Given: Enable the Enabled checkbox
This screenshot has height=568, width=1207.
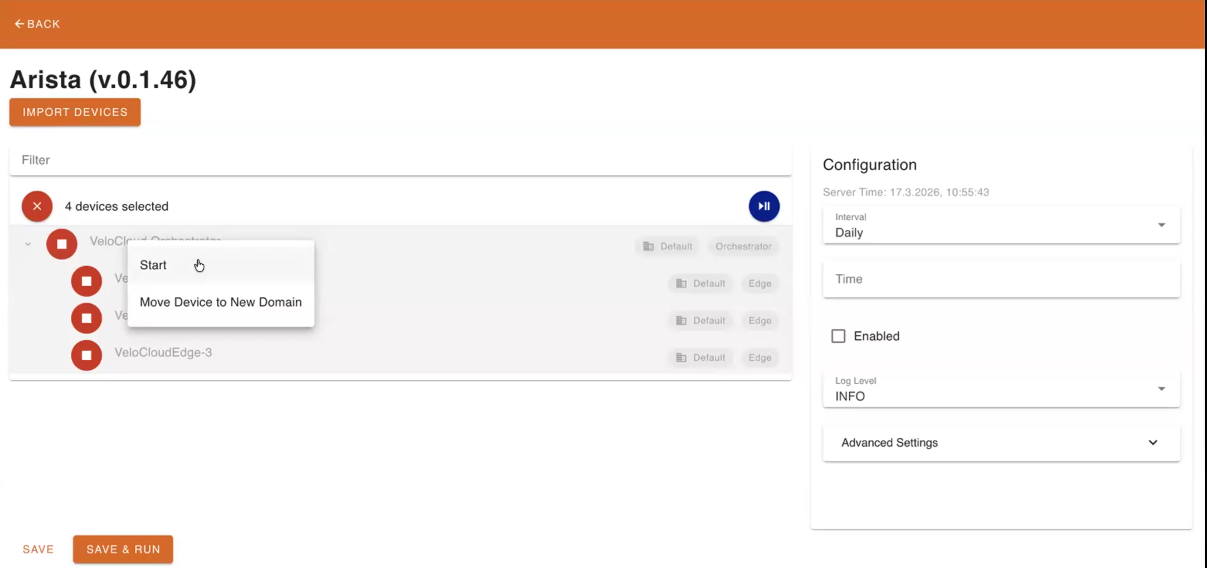Looking at the screenshot, I should coord(839,337).
